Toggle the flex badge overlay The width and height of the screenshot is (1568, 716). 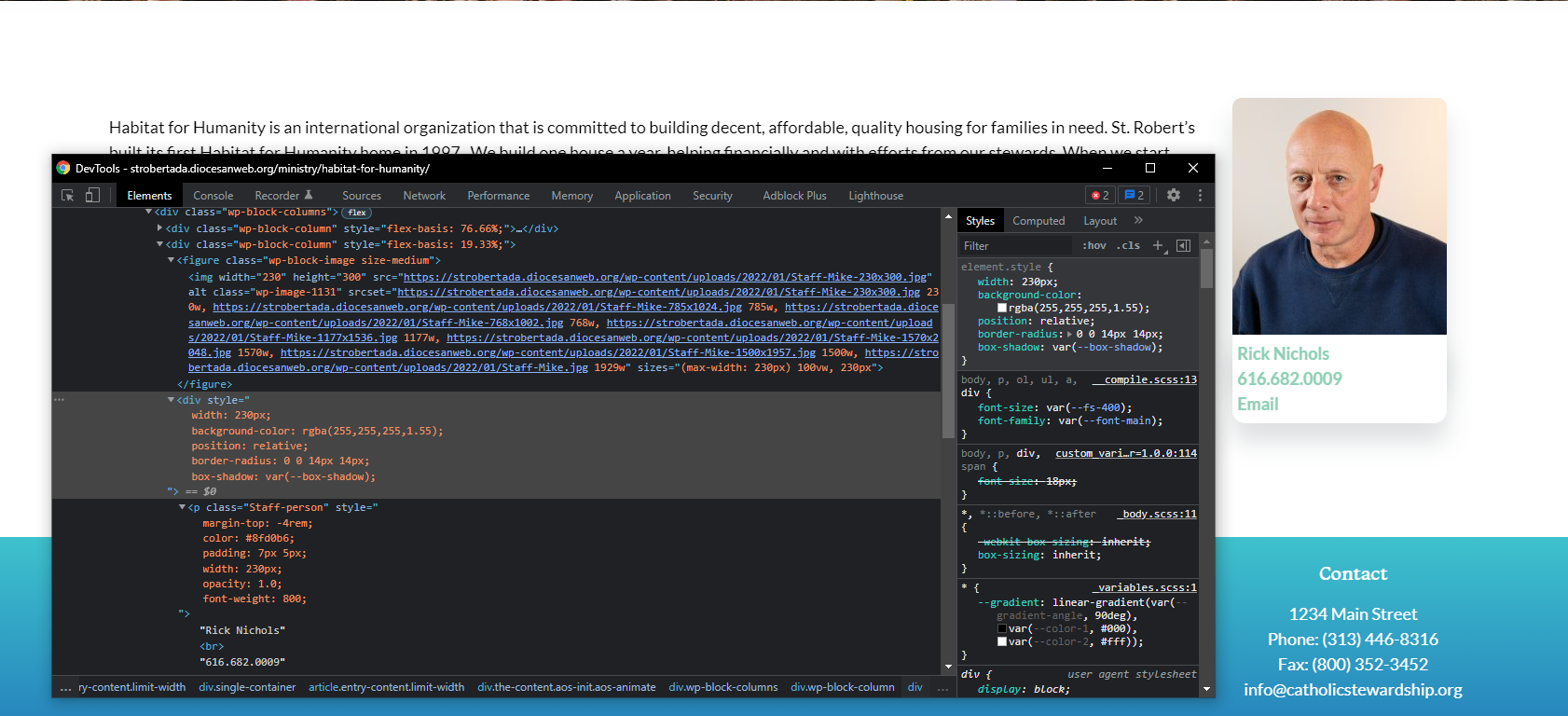[357, 213]
